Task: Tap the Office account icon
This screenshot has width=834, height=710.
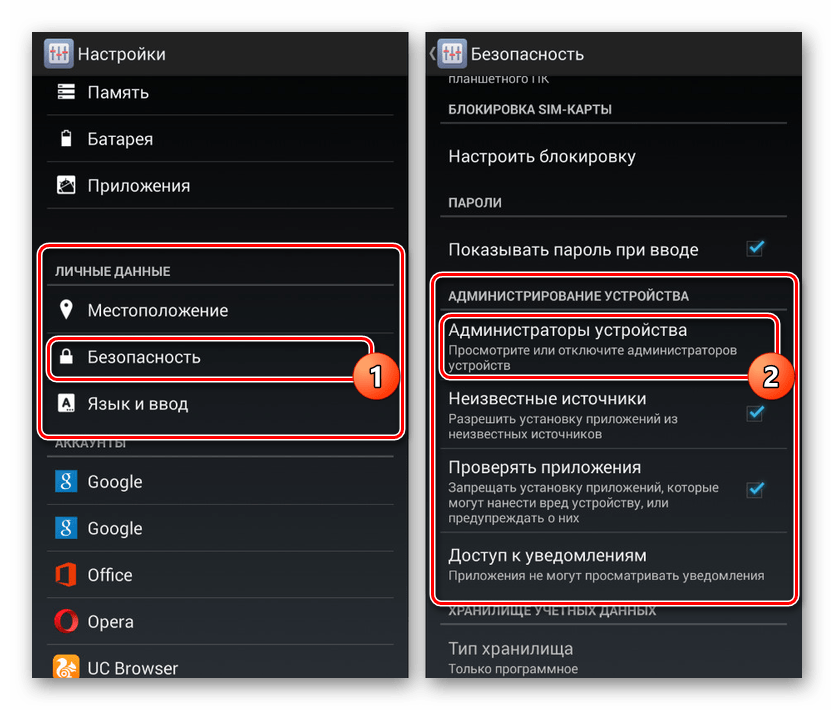Action: [x=66, y=575]
